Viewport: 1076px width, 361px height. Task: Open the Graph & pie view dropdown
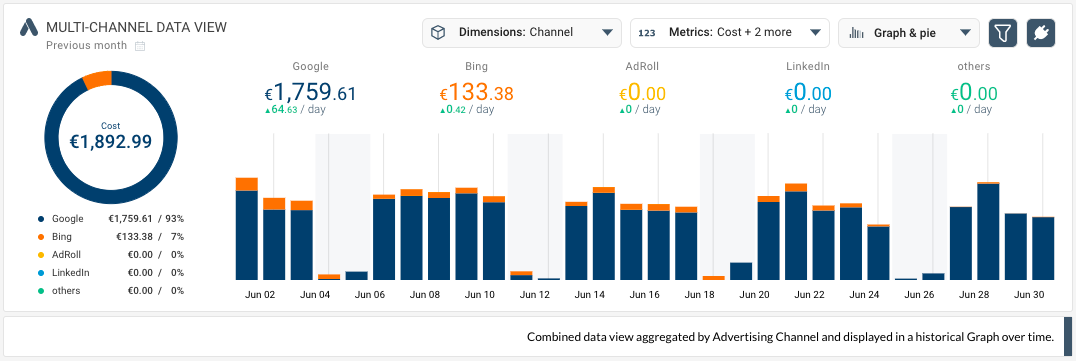pos(909,32)
